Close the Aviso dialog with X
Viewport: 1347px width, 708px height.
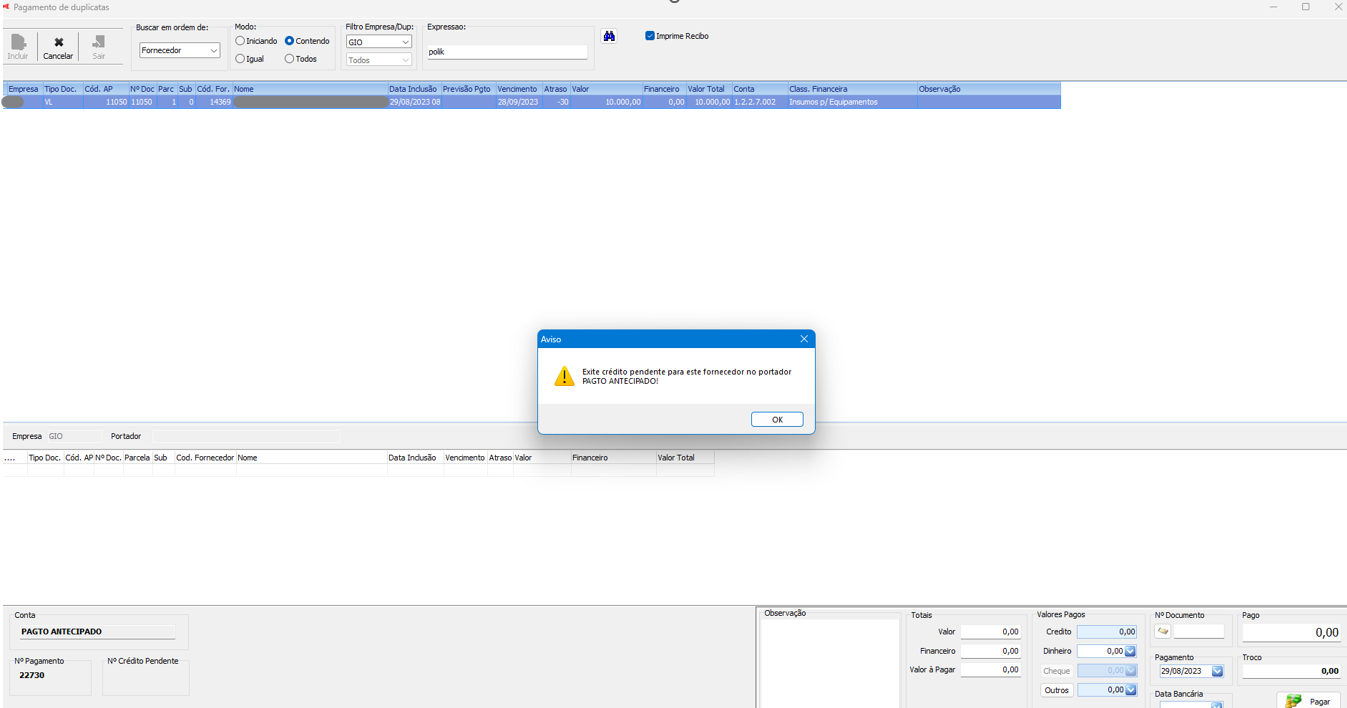pos(803,339)
